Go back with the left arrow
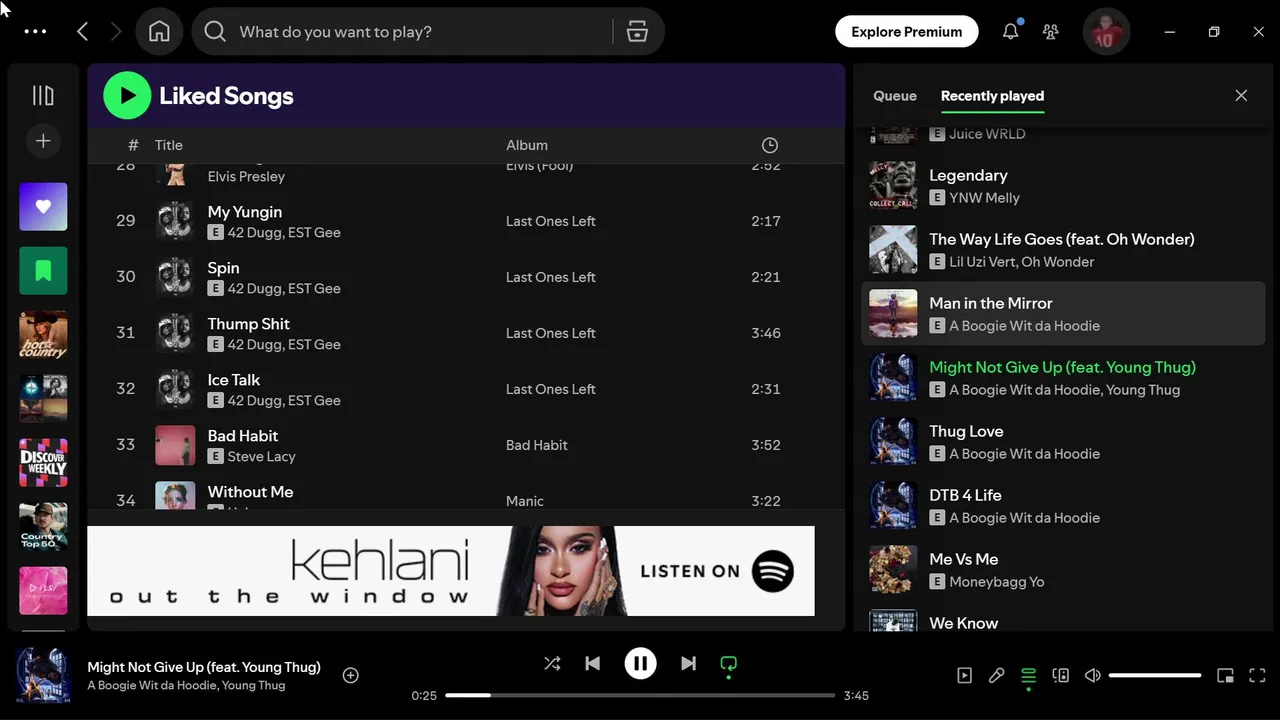Viewport: 1280px width, 720px height. click(x=83, y=32)
